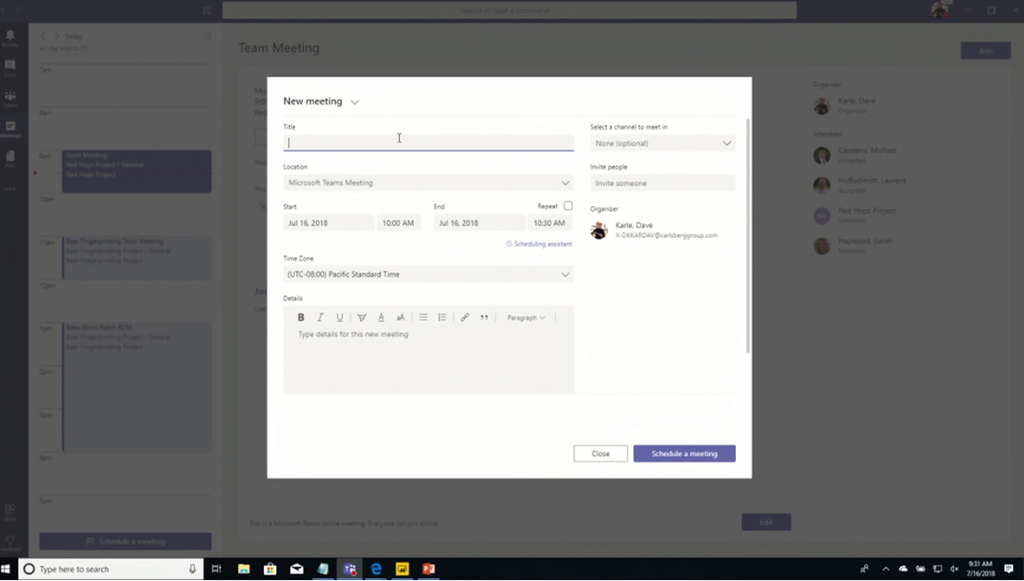This screenshot has width=1024, height=581.
Task: Expand the Paragraph style dropdown
Action: 526,317
